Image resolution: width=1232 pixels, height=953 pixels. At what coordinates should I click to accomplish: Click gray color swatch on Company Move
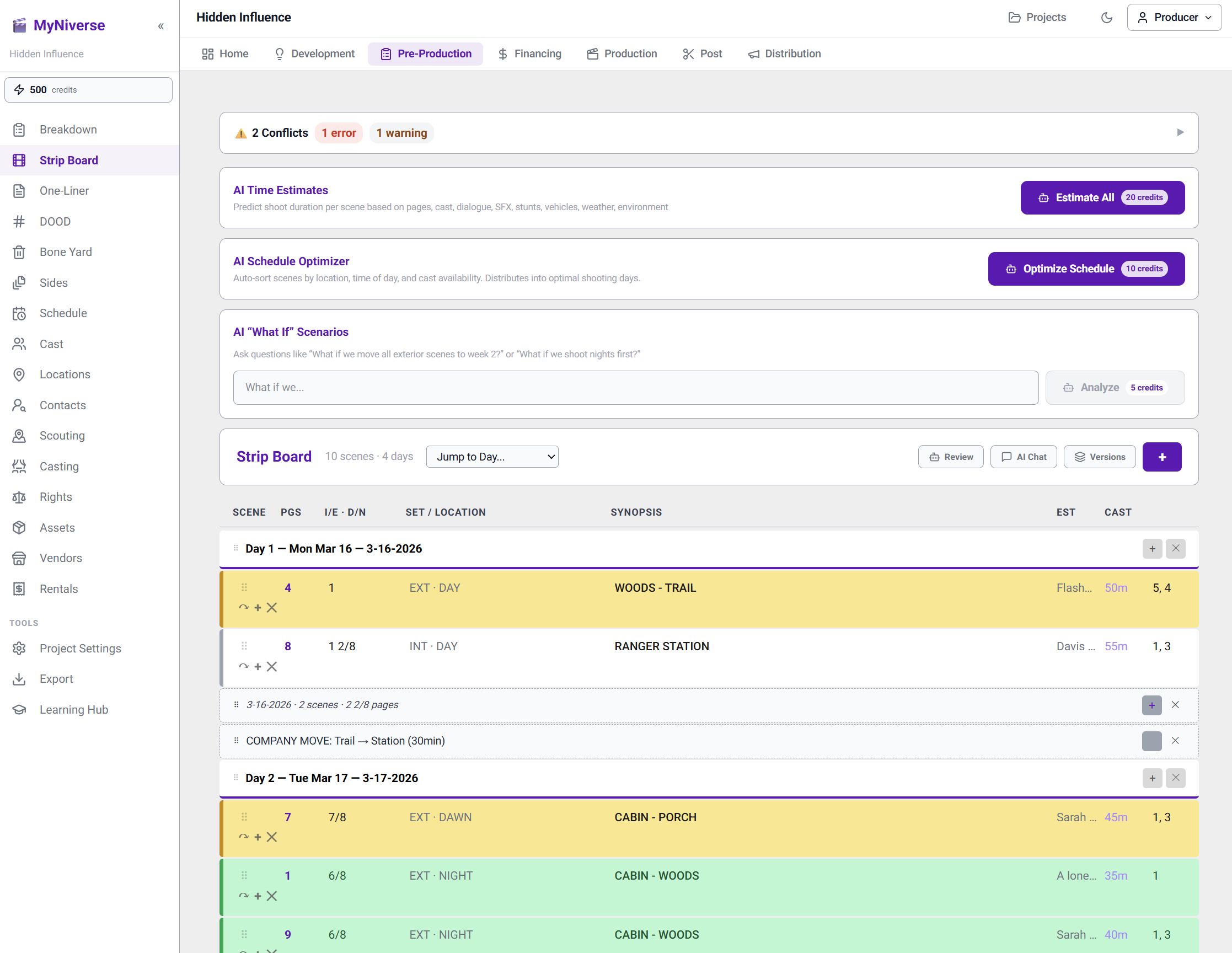coord(1151,741)
